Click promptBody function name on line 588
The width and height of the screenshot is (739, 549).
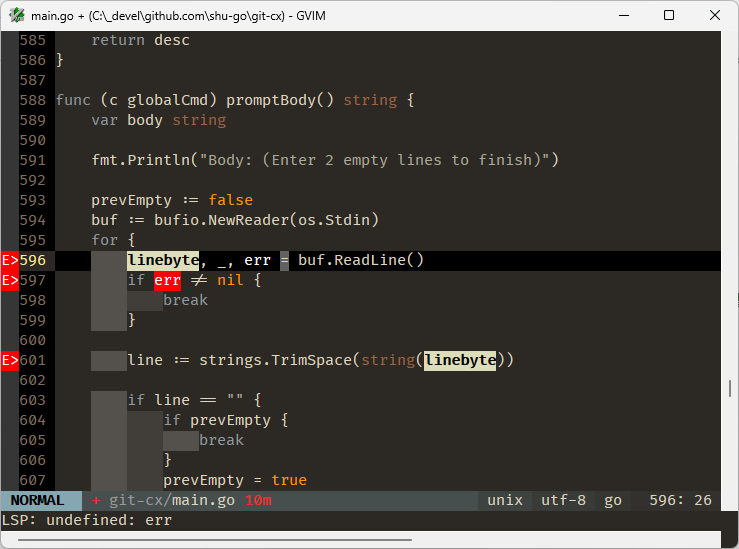pos(271,100)
